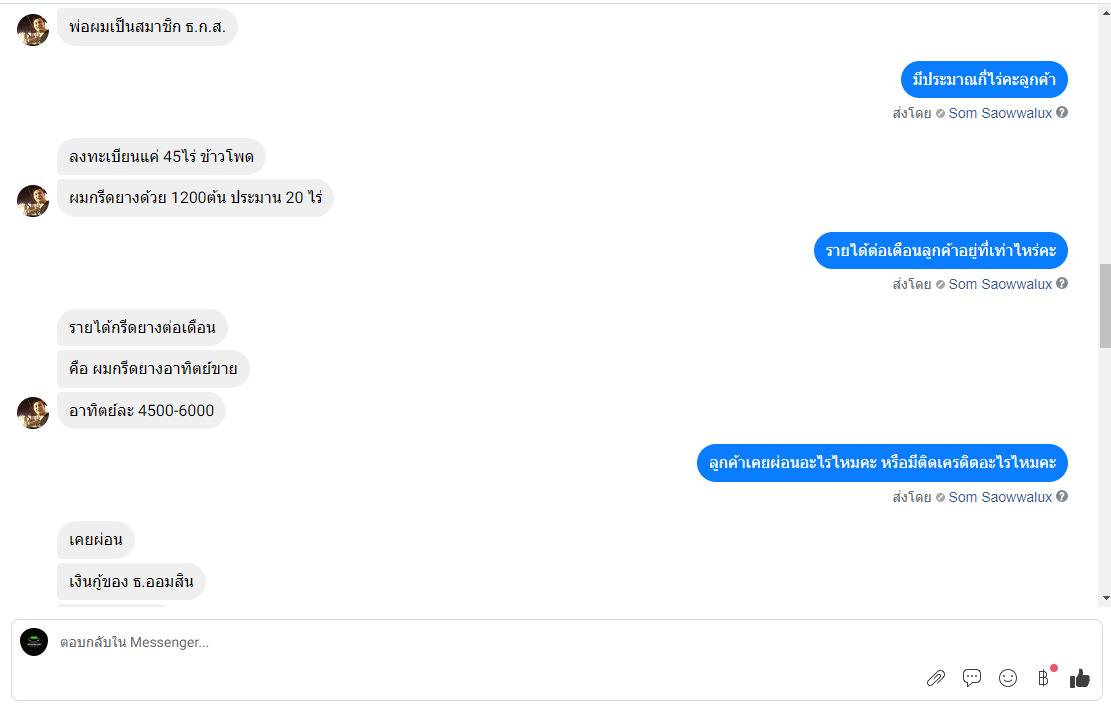Click the page profile logo beside reply box
This screenshot has width=1111, height=712.
coord(34,642)
